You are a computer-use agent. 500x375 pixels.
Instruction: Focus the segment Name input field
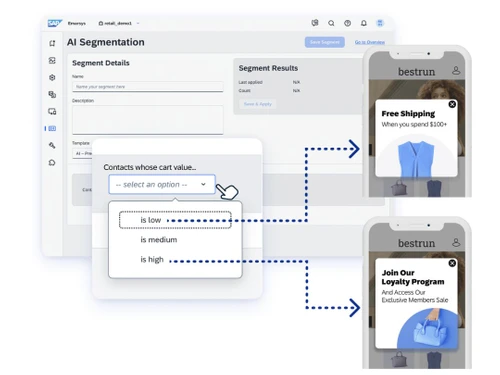click(x=148, y=87)
